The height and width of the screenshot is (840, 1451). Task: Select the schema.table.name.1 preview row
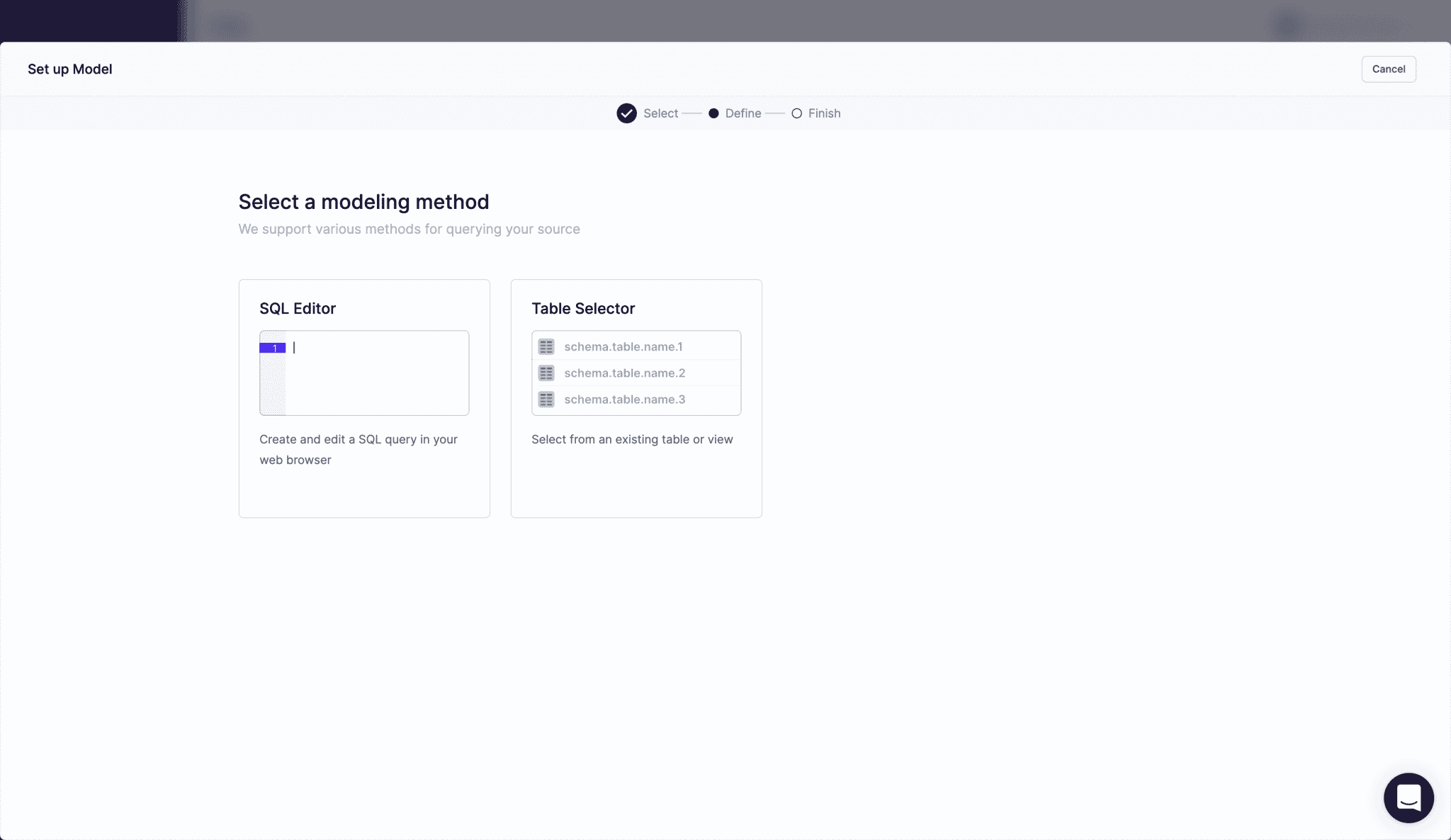click(636, 346)
